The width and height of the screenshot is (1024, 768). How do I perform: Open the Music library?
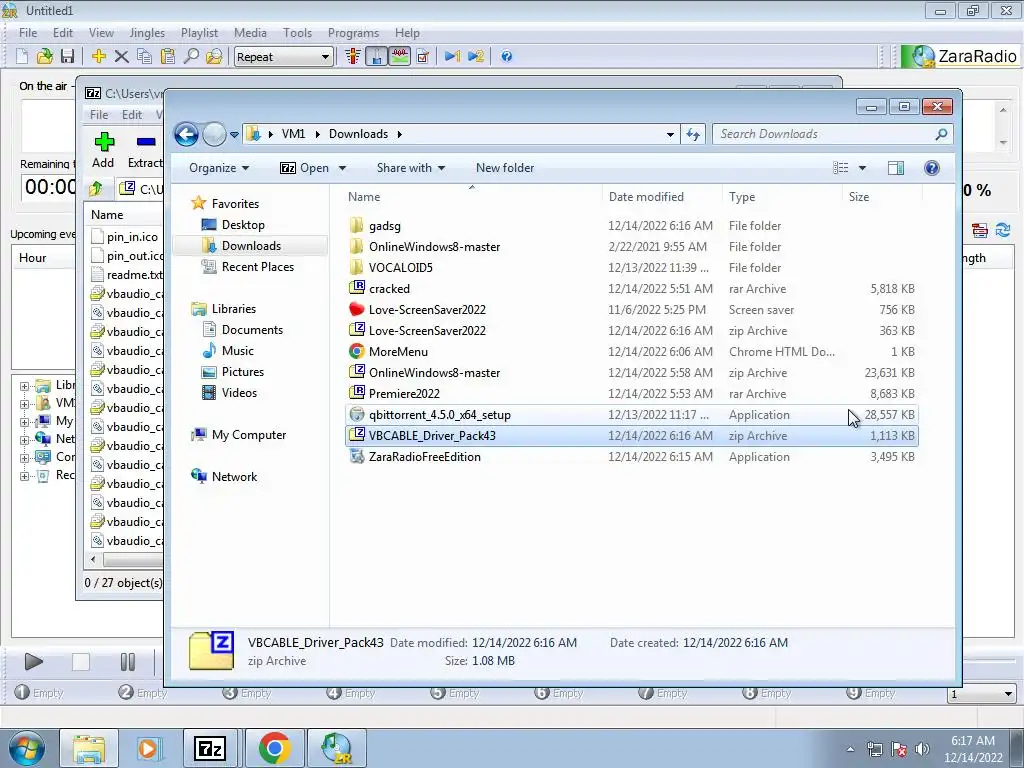238,351
